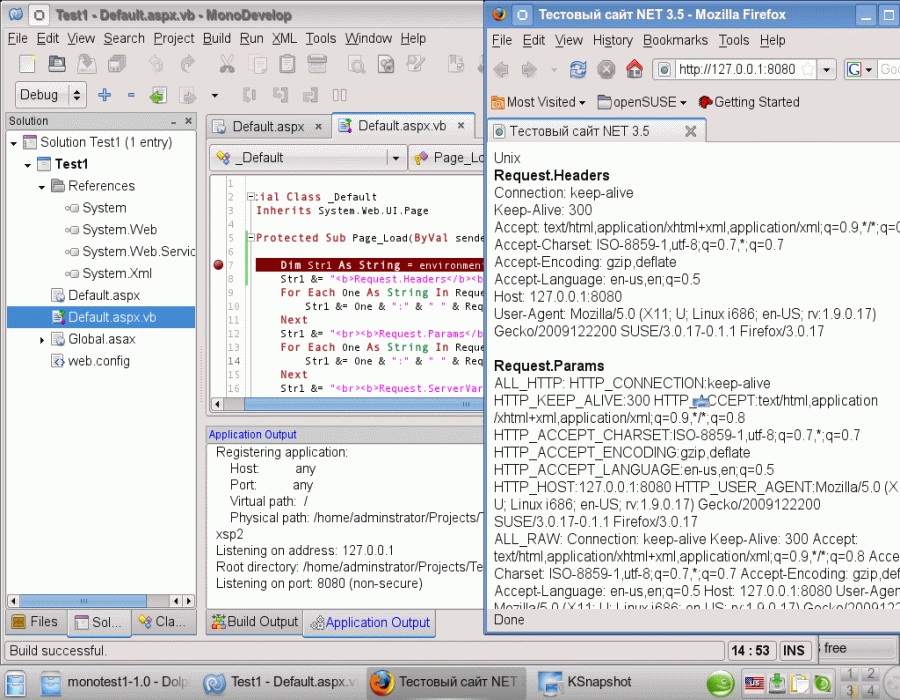This screenshot has width=900, height=700.
Task: Click Firefox Stop button
Action: point(606,70)
